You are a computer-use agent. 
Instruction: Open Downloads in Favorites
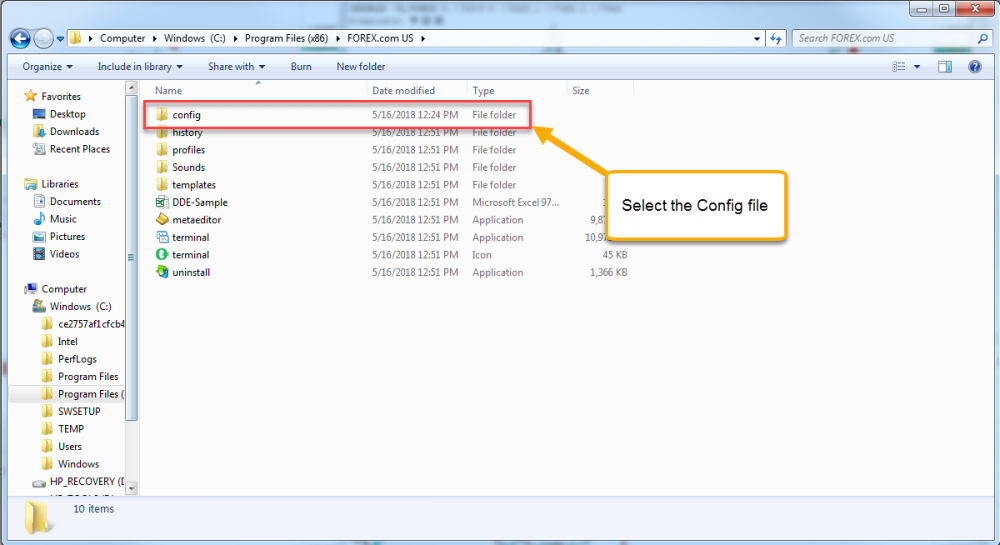[75, 131]
